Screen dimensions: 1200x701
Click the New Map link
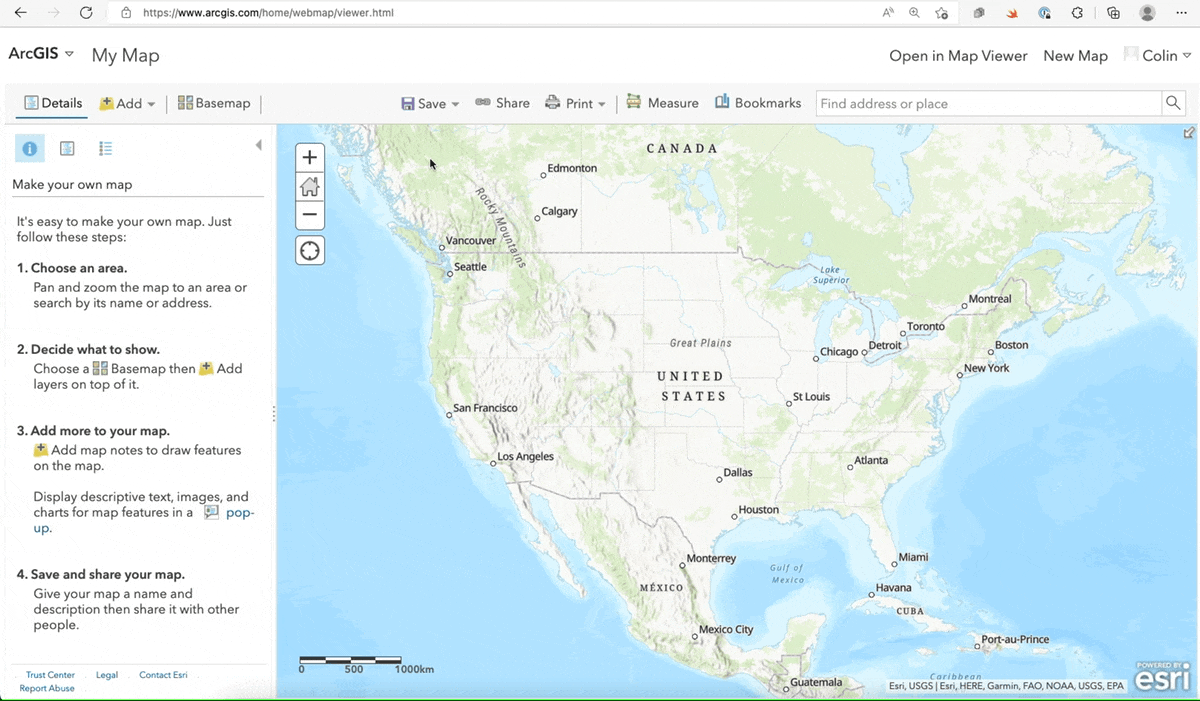click(1075, 56)
